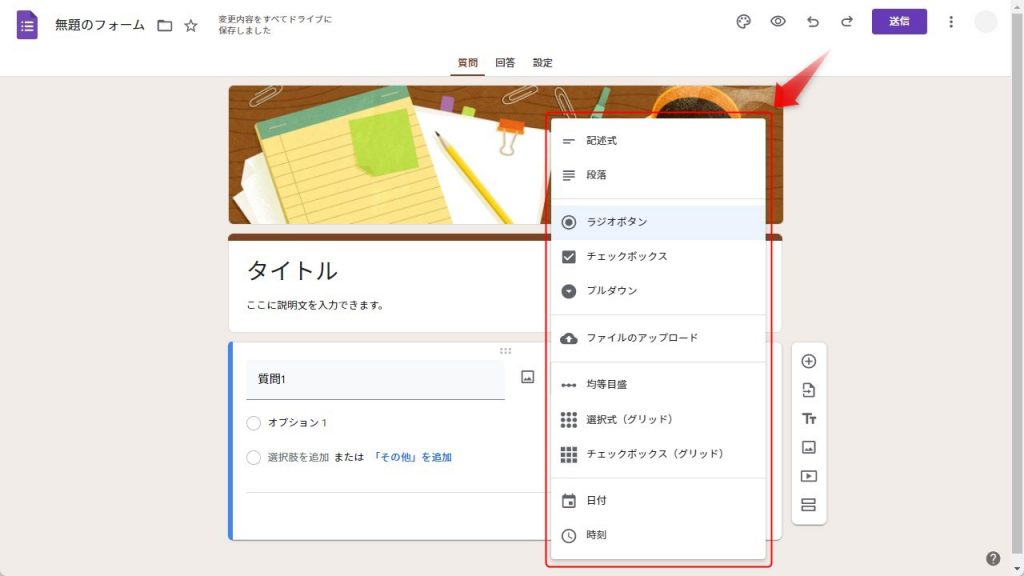Choose チェックボックス（グリッド） type
This screenshot has height=576, width=1024.
point(658,454)
